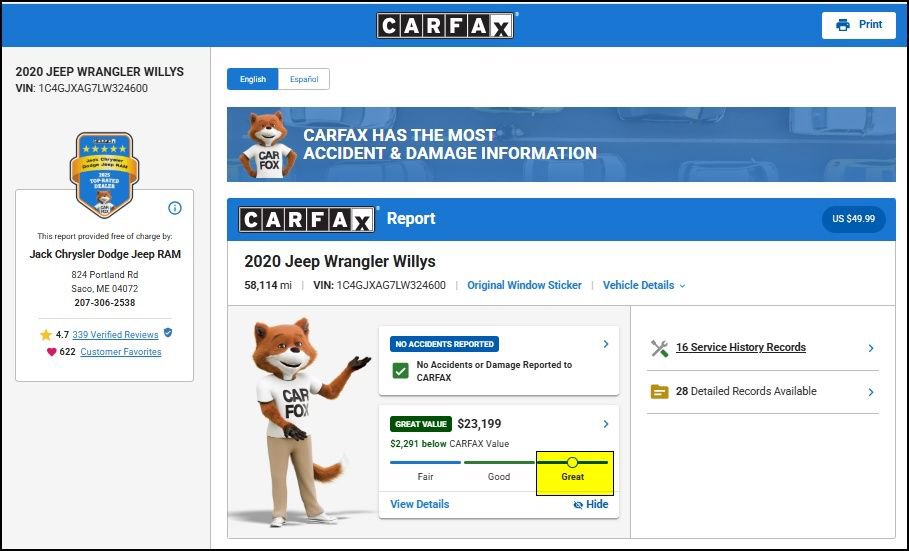Expand the Great Value price chevron
Image resolution: width=909 pixels, height=551 pixels.
click(605, 424)
